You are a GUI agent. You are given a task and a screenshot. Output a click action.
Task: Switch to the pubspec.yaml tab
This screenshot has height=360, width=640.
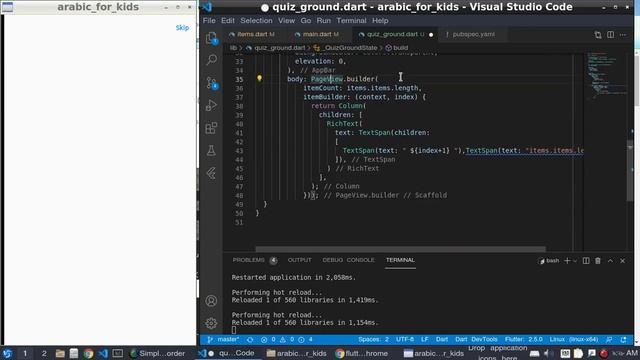click(473, 35)
